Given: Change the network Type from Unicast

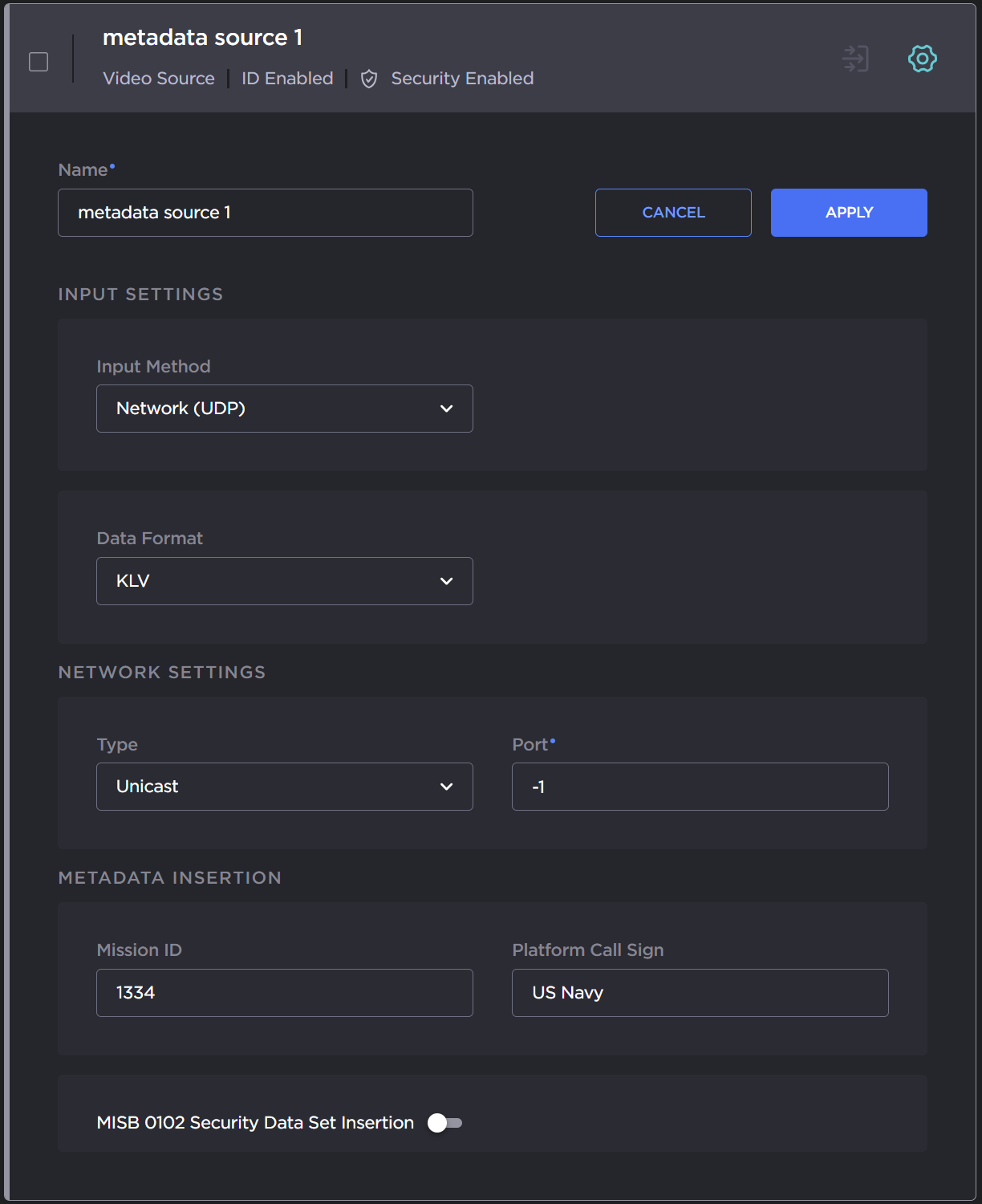Looking at the screenshot, I should pos(285,787).
